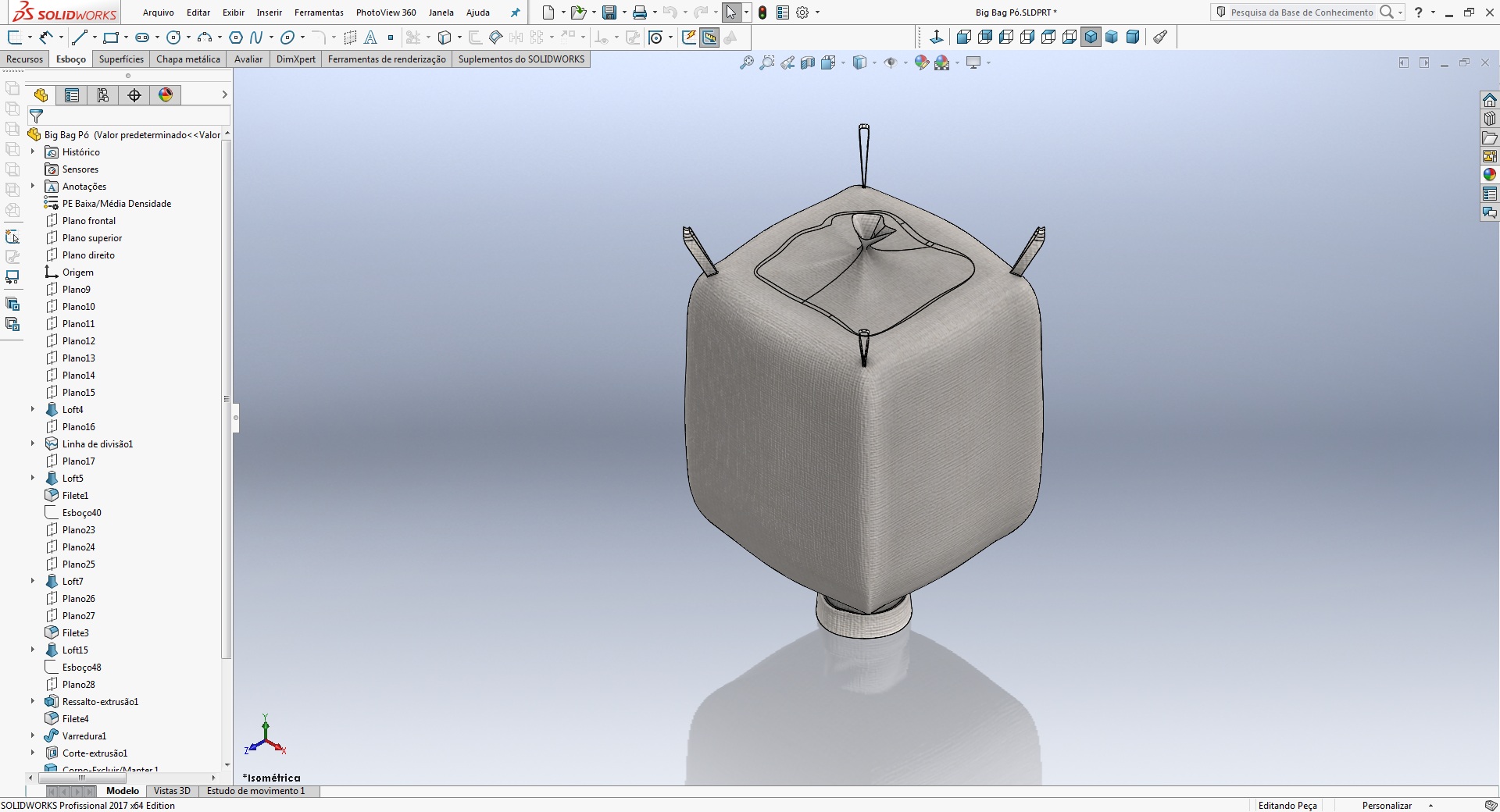Select the Spline sketch tool
The height and width of the screenshot is (812, 1500).
256,37
